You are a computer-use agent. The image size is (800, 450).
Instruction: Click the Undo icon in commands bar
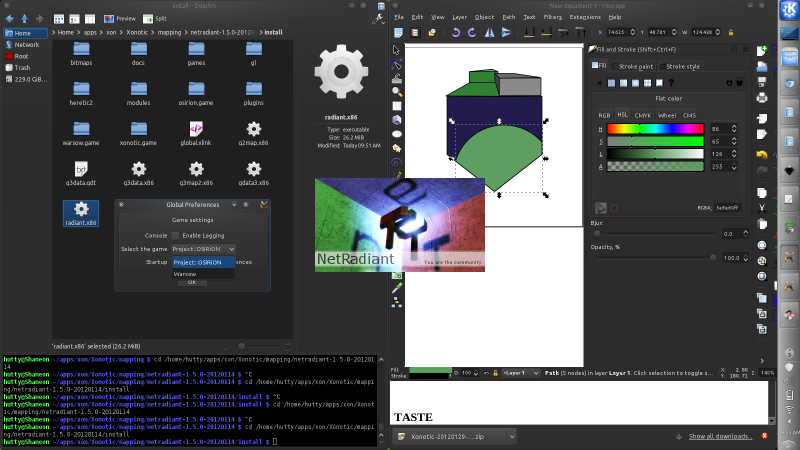762,154
